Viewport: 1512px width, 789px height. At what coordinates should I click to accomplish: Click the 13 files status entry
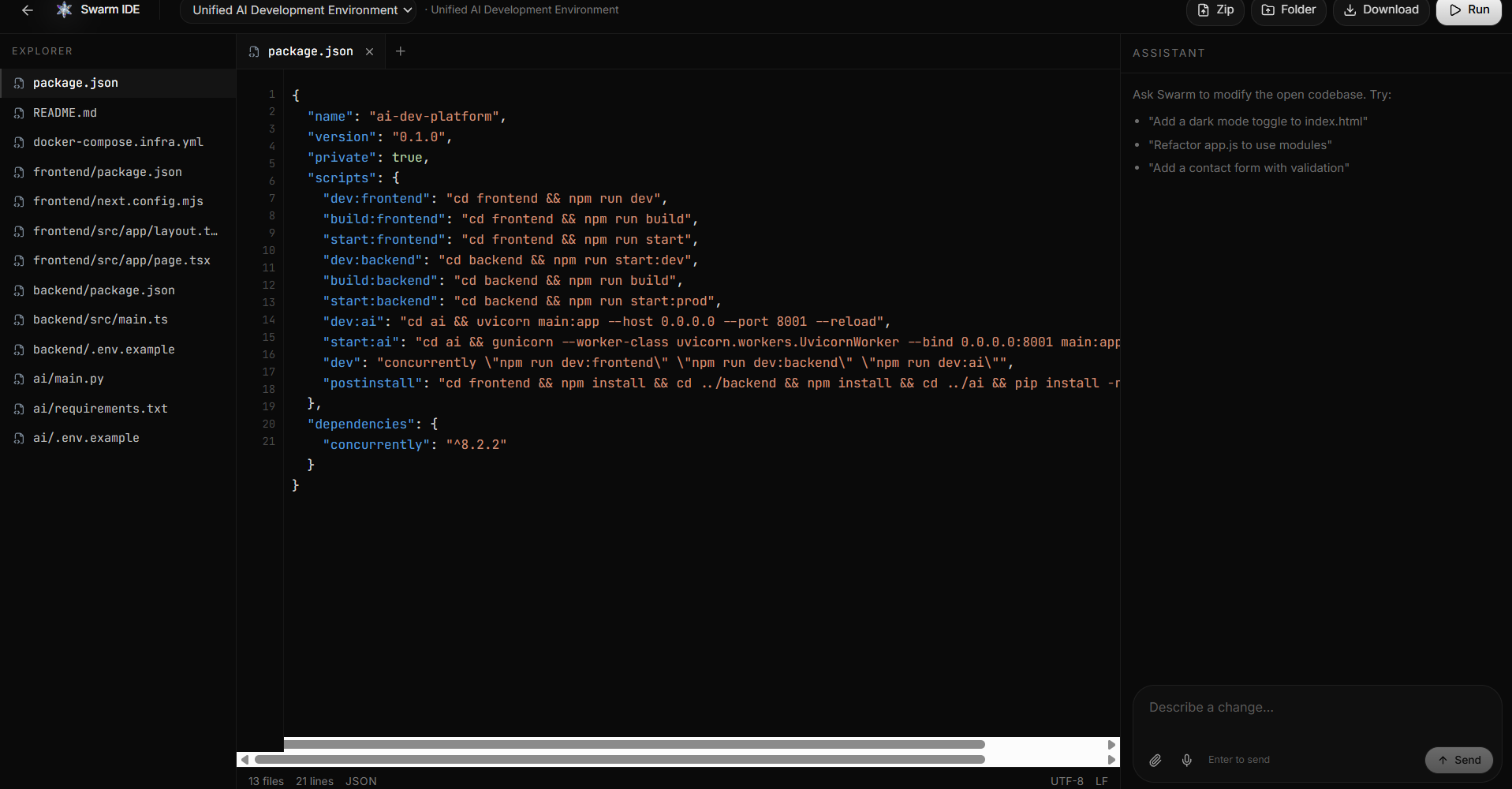[266, 781]
